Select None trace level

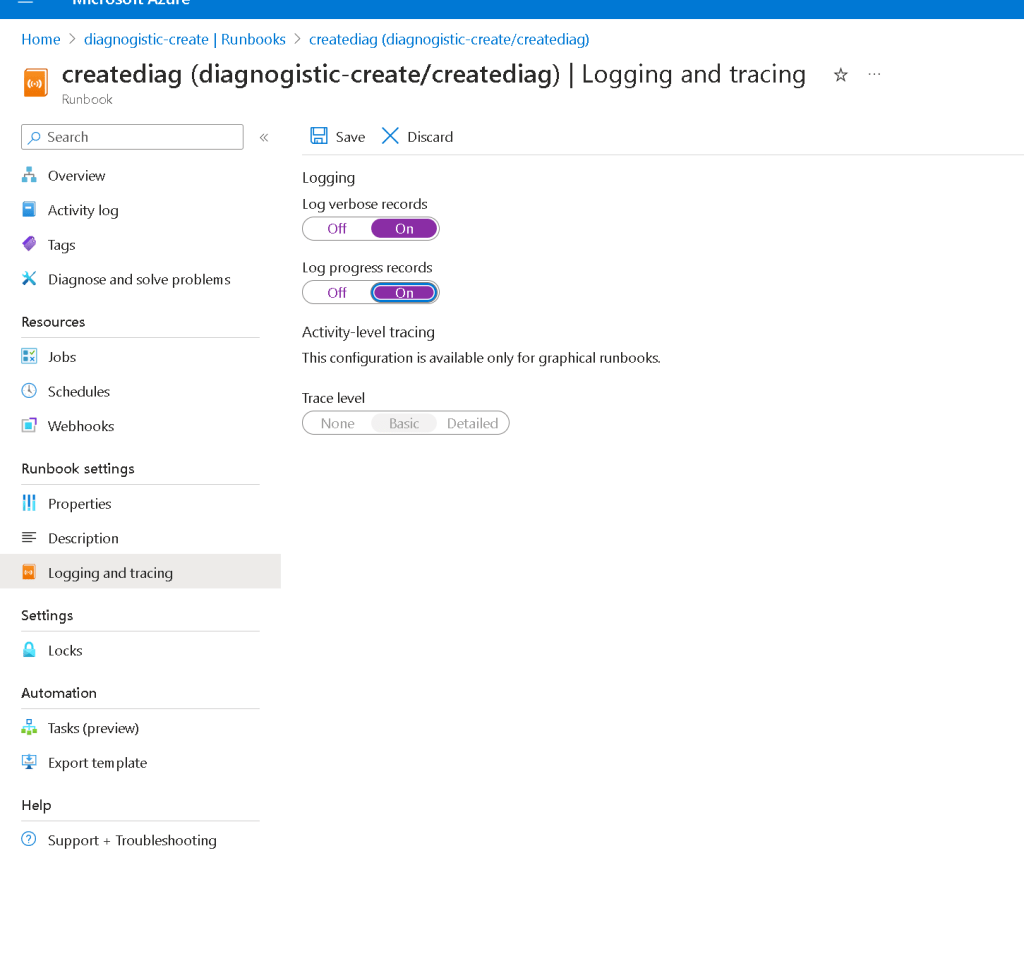pyautogui.click(x=338, y=424)
